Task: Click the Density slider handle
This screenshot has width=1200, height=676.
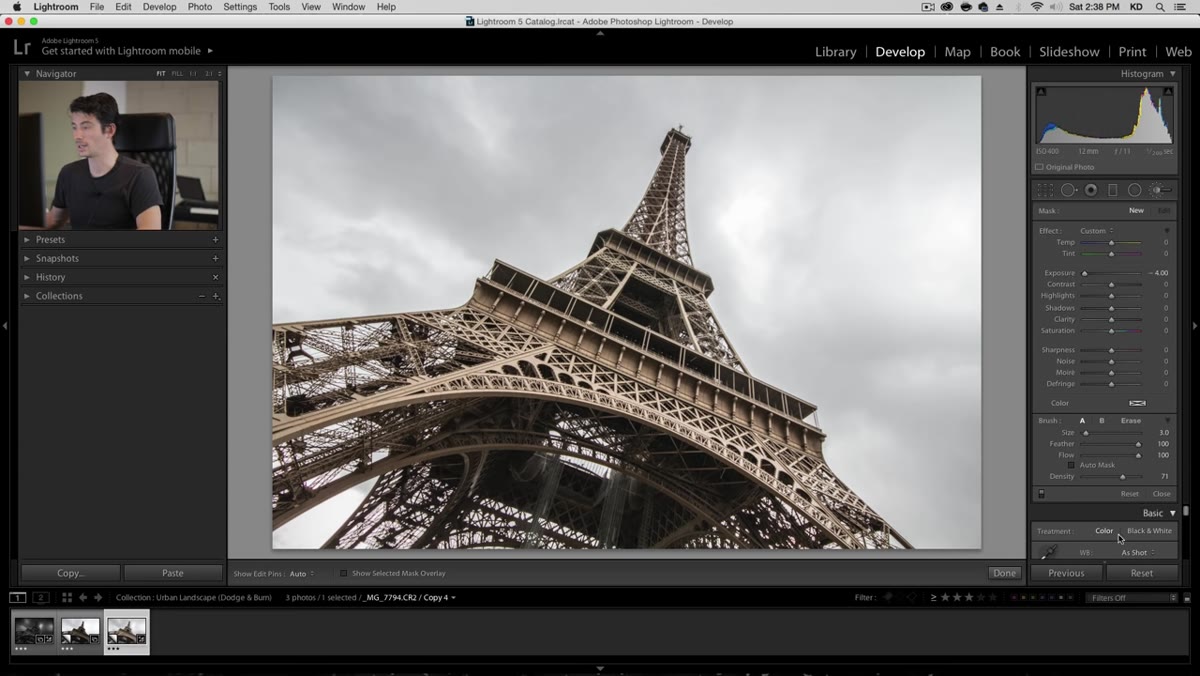Action: [1122, 477]
